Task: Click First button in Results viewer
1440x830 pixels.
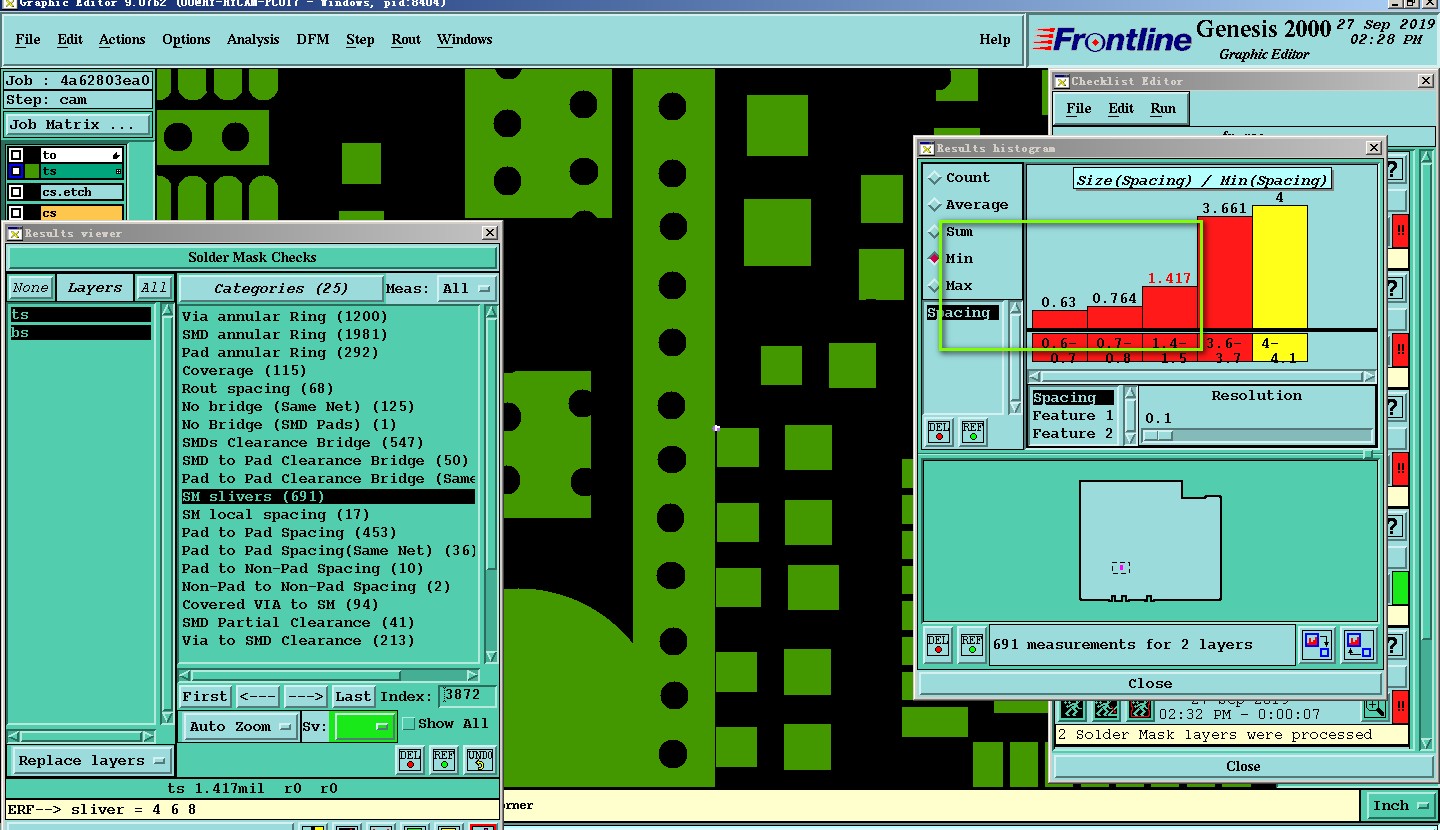Action: [x=205, y=696]
